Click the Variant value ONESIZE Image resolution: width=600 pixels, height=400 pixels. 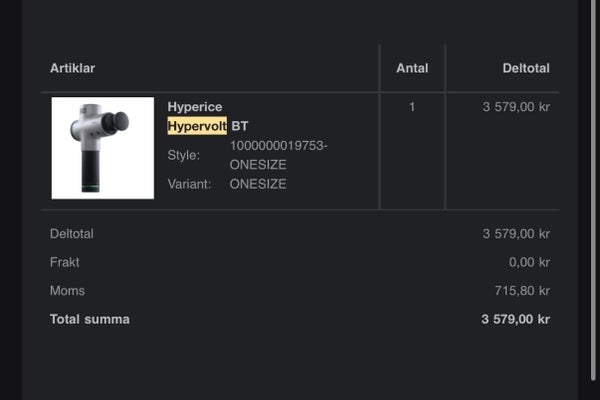pyautogui.click(x=258, y=184)
